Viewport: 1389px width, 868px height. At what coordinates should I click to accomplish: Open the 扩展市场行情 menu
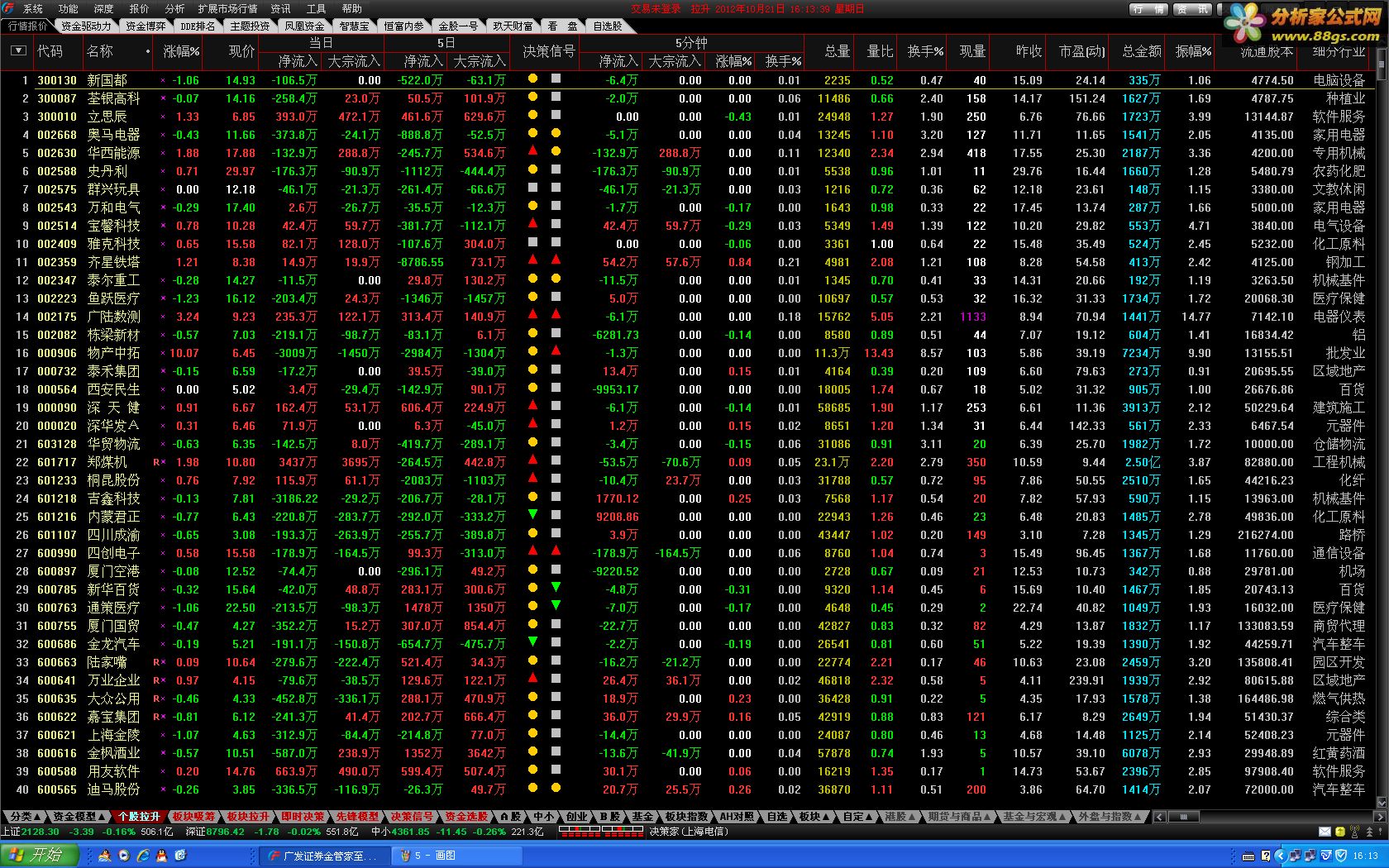click(227, 8)
